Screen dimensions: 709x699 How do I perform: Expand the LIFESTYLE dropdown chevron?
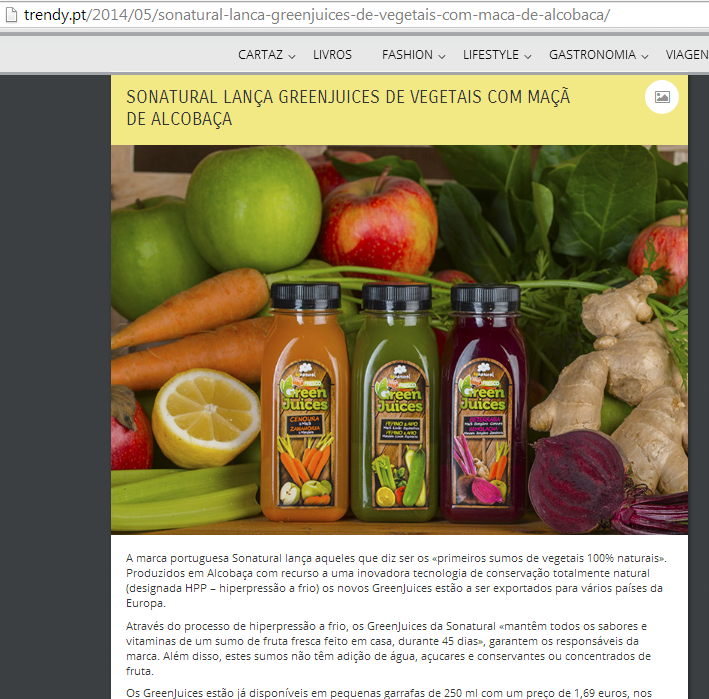(x=528, y=57)
